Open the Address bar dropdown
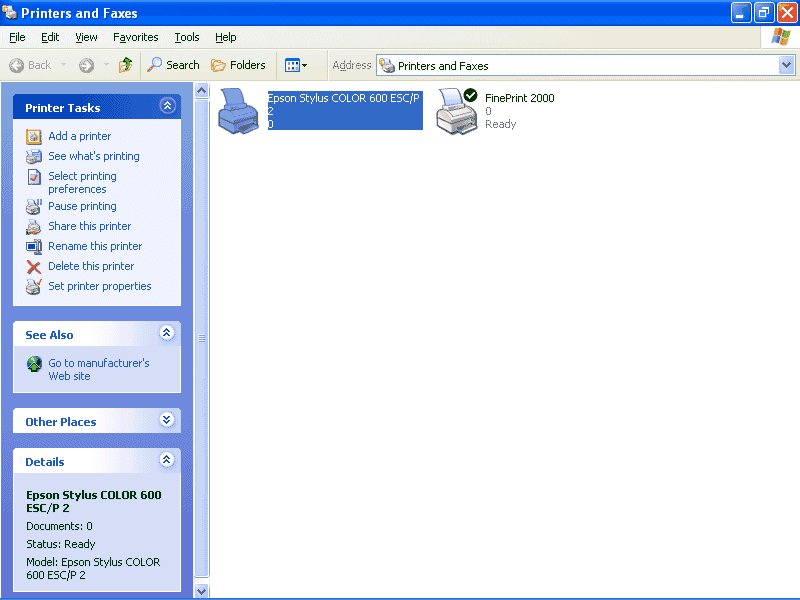 (786, 65)
